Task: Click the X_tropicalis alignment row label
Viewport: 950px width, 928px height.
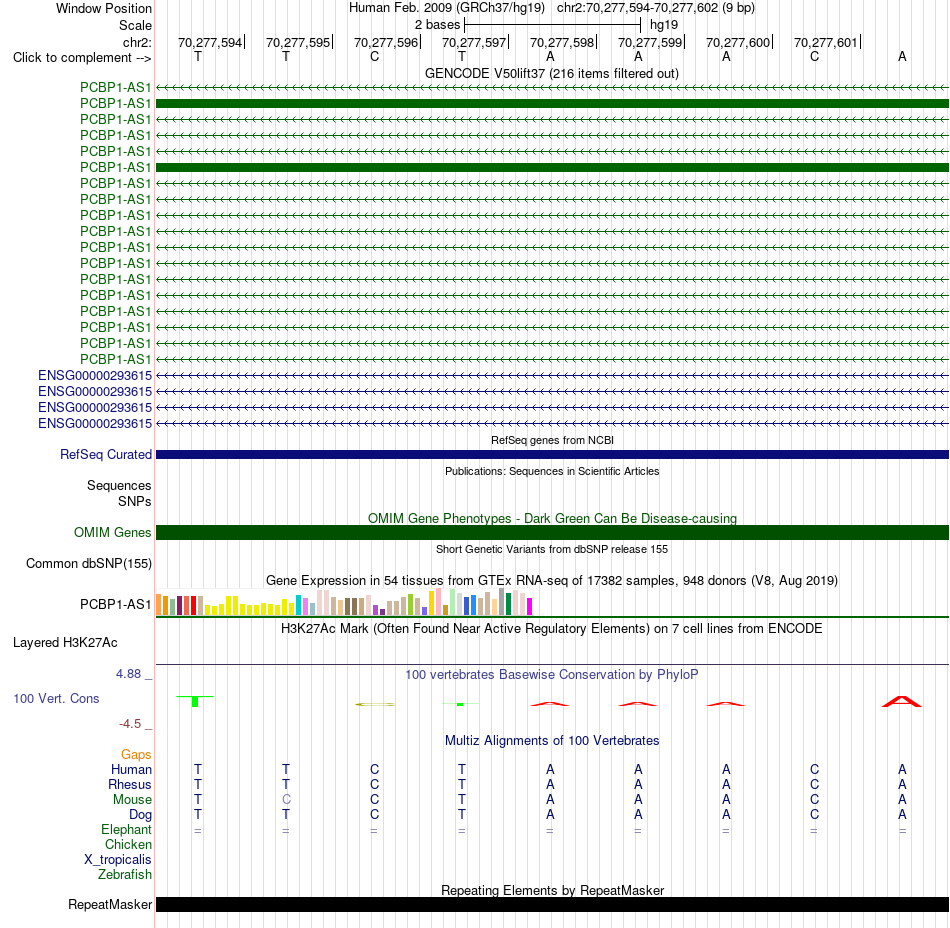Action: (118, 860)
